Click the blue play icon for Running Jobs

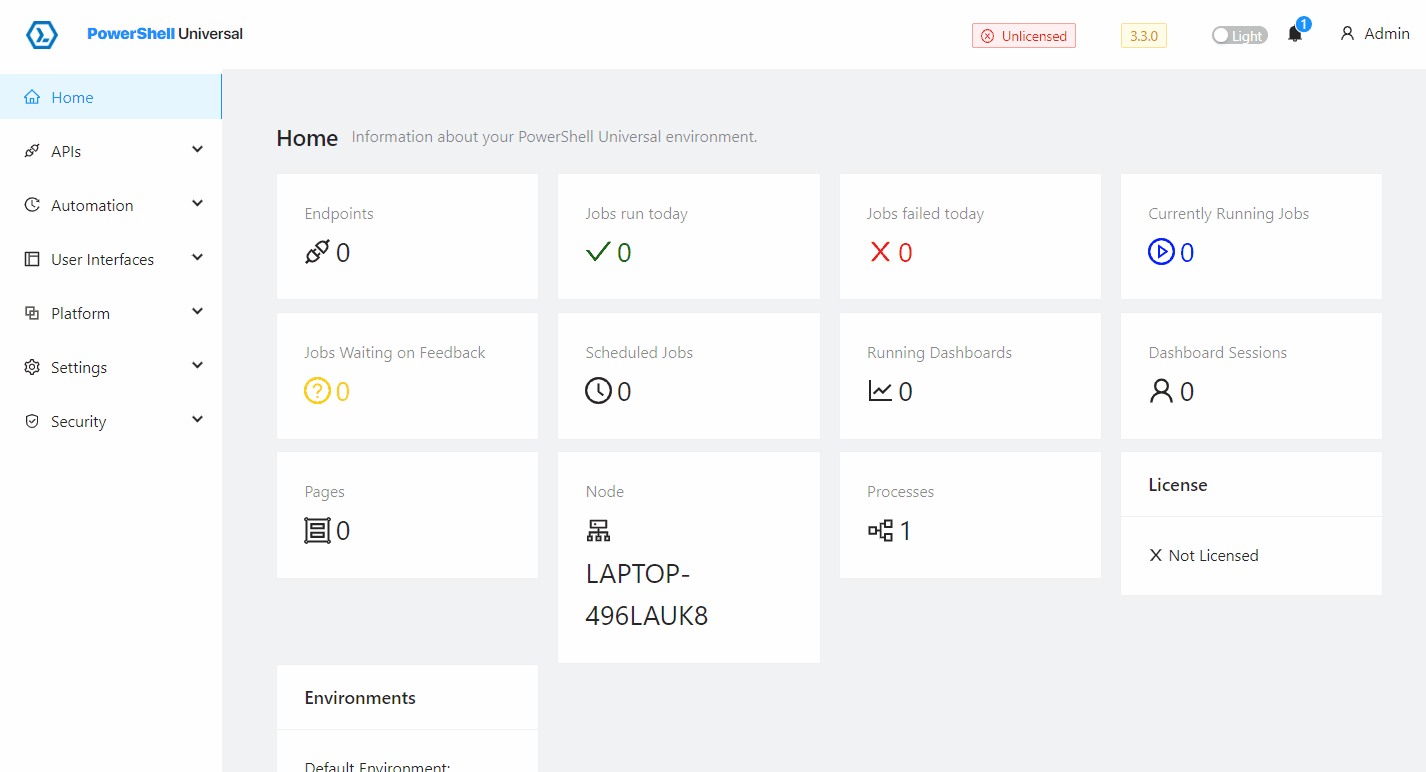tap(1161, 253)
